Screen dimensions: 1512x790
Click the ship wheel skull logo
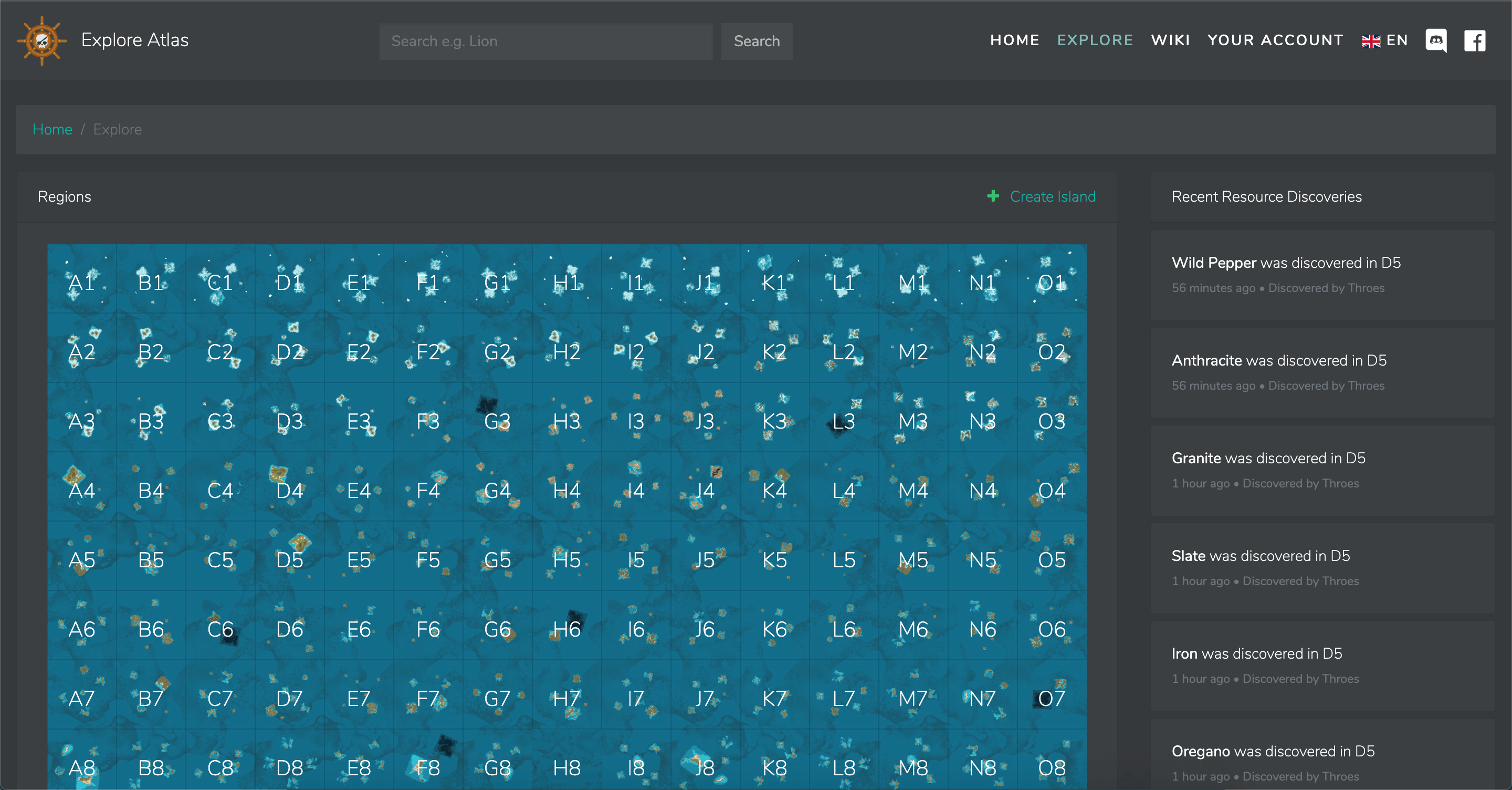pos(41,40)
